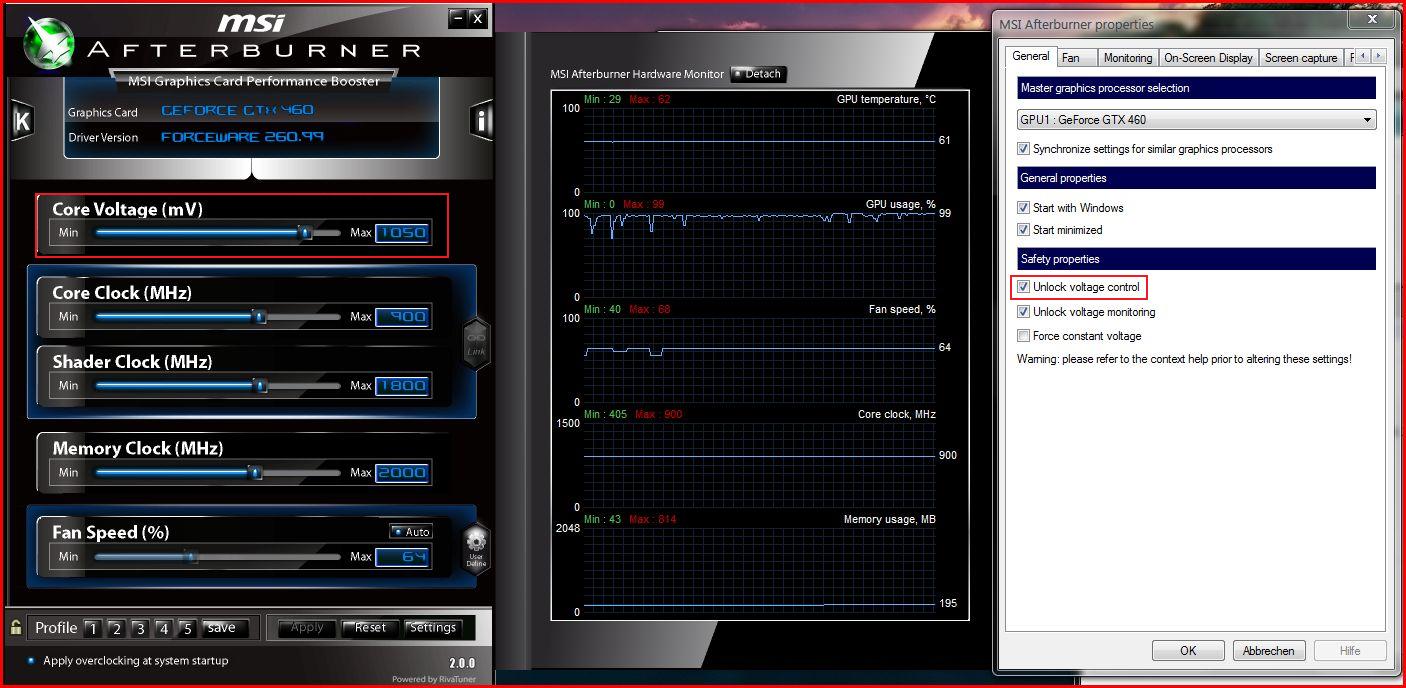Click the Core Voltage slider handle
The image size is (1406, 688).
click(x=306, y=232)
